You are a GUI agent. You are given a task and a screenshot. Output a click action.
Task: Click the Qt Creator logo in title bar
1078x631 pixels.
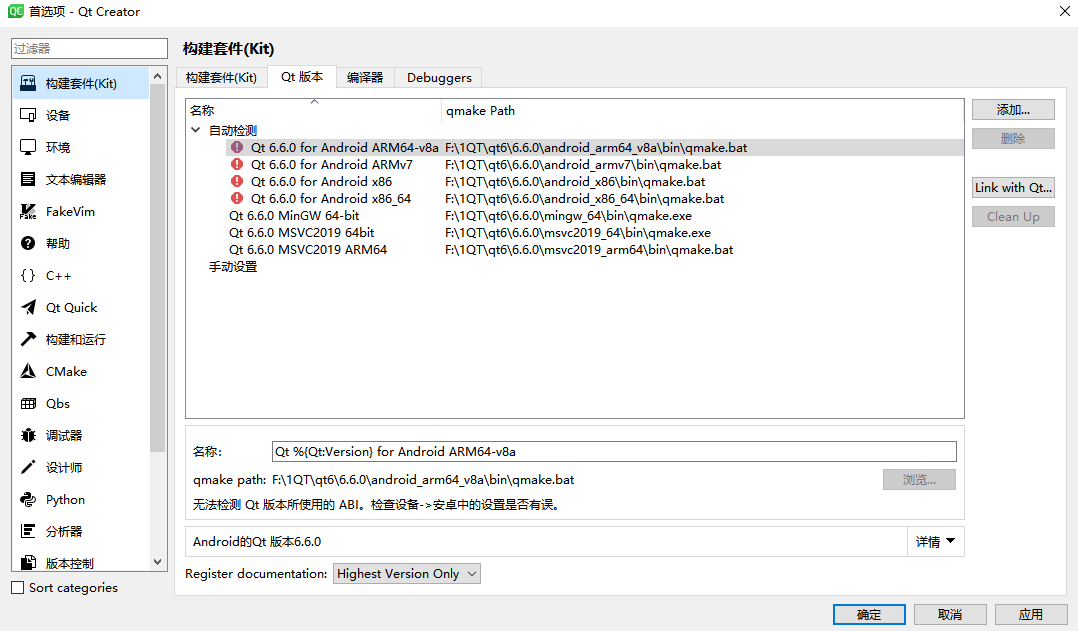[x=16, y=11]
